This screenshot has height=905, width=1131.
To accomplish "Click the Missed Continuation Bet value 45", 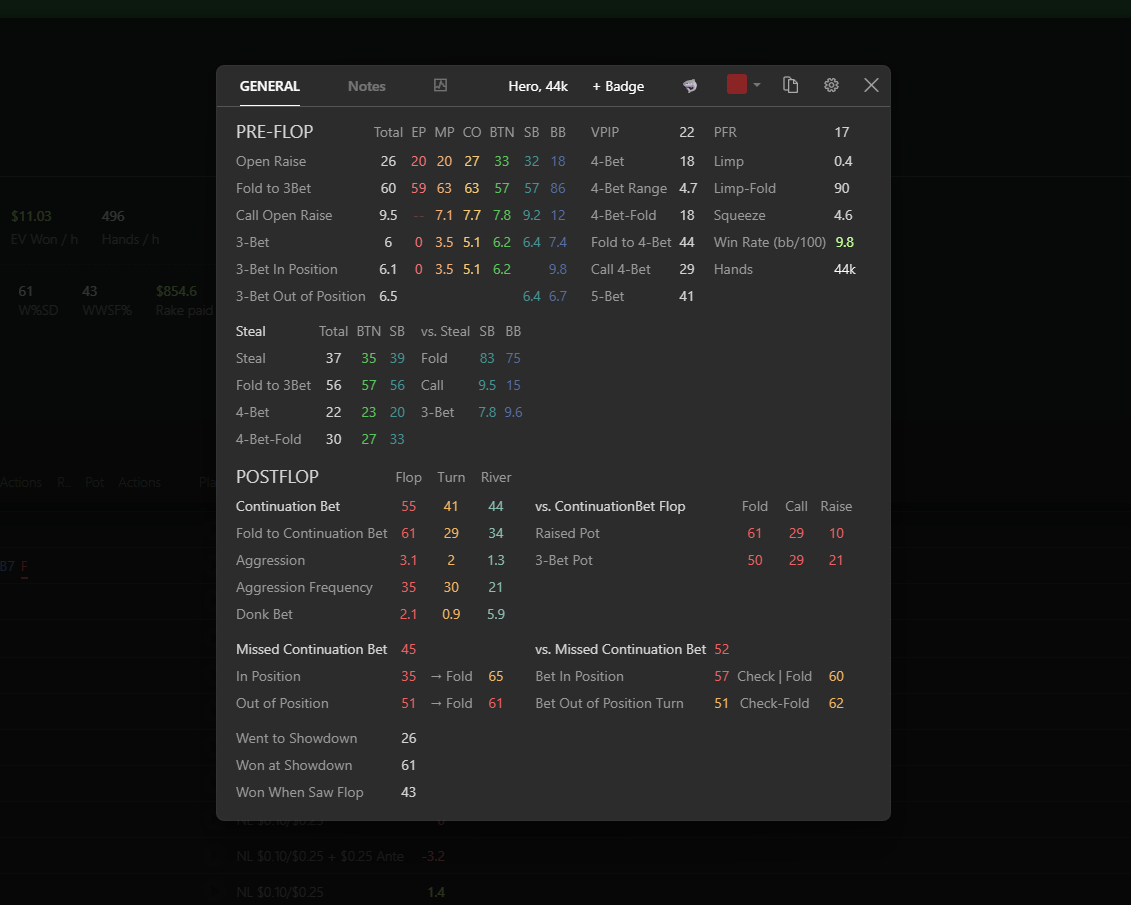I will pos(408,650).
